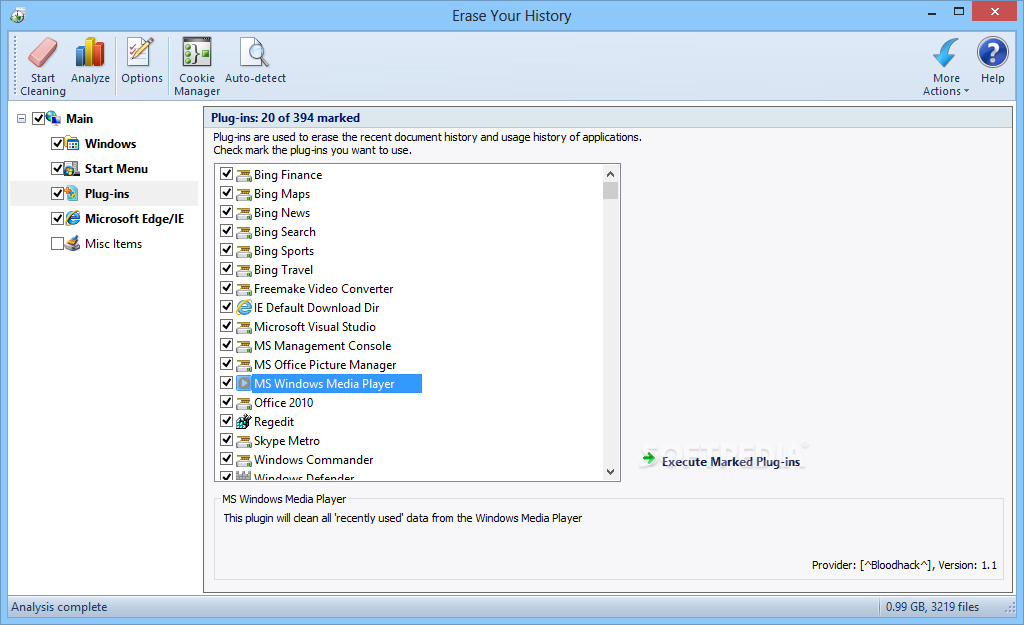Screen dimensions: 1024x625
Task: Click the Skype Metro plug-in icon
Action: tap(244, 441)
